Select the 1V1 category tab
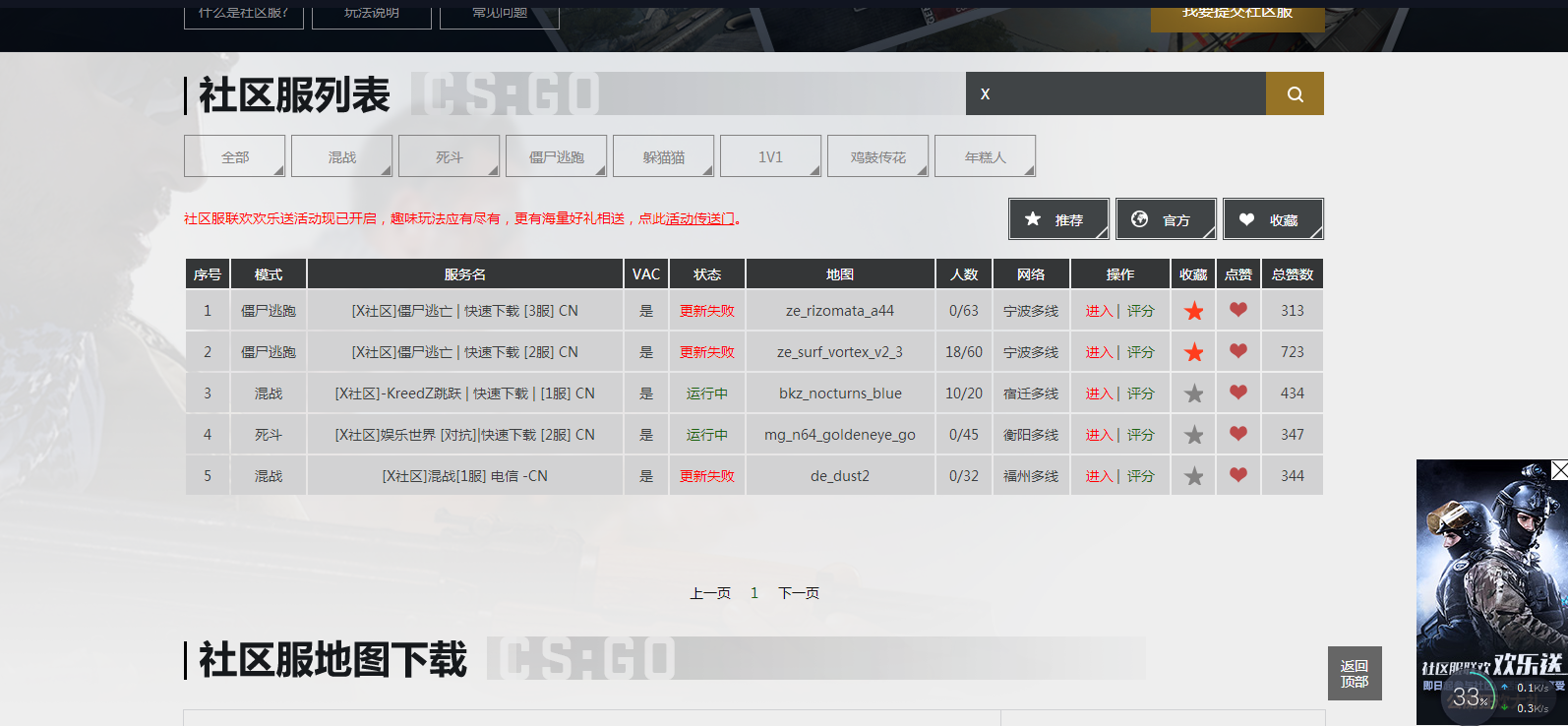 pos(770,156)
